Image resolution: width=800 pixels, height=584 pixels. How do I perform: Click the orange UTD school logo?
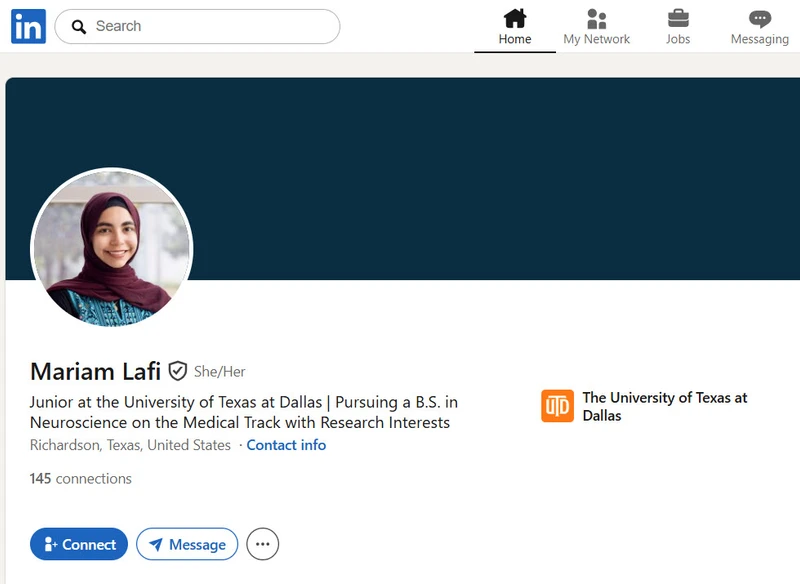coord(557,406)
